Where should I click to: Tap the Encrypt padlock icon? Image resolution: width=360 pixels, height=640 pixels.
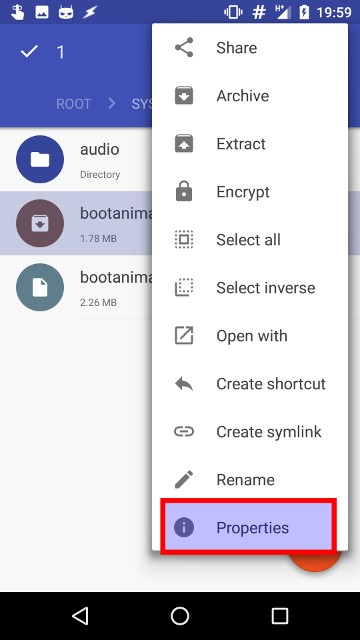[184, 191]
